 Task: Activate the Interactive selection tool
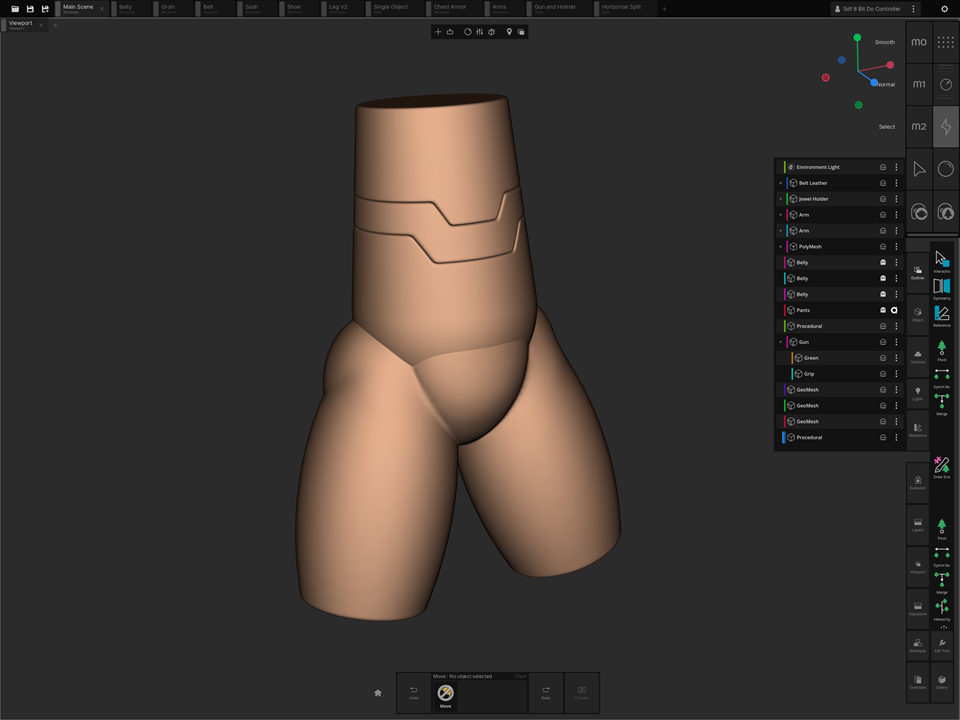942,261
